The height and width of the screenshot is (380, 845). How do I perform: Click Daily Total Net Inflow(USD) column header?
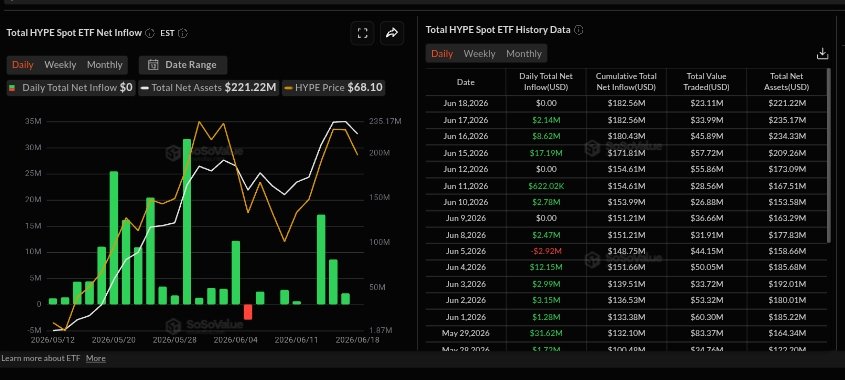coord(546,82)
